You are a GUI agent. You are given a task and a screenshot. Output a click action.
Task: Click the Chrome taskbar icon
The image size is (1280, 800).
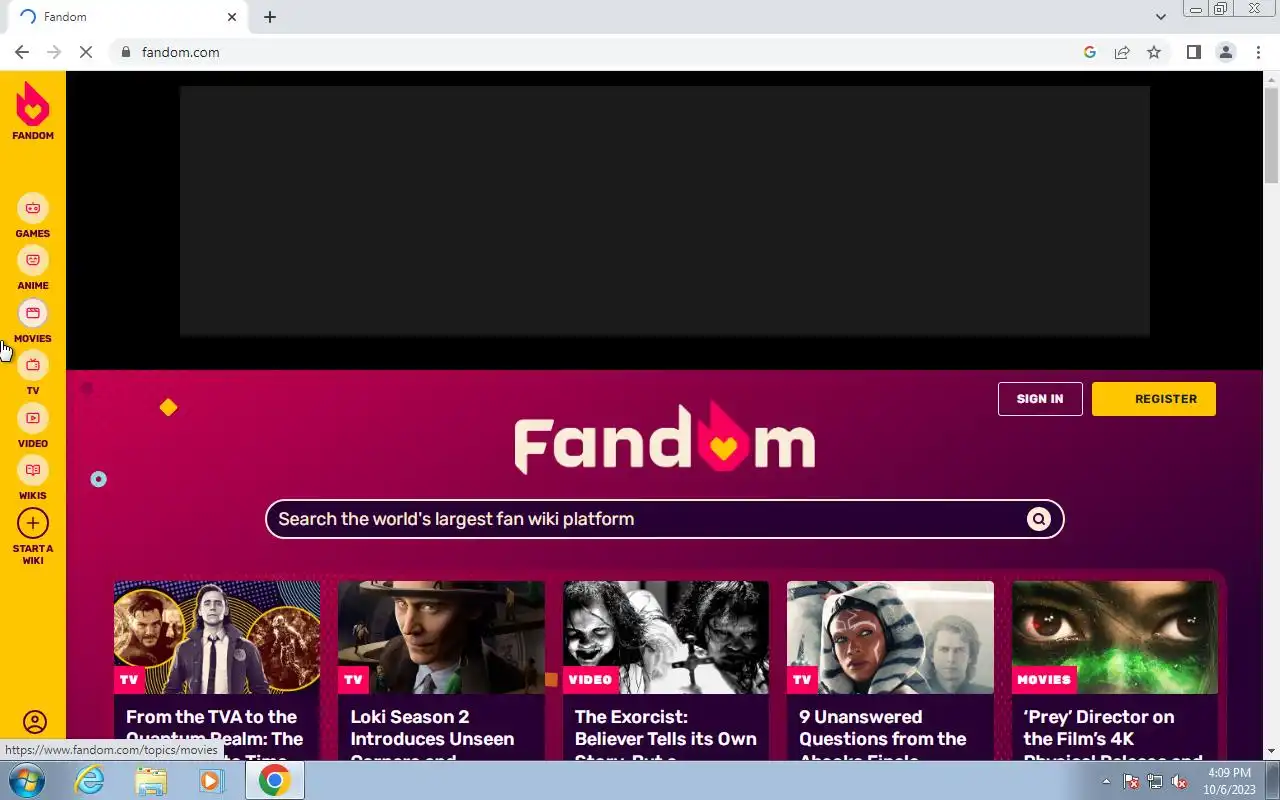tap(274, 780)
